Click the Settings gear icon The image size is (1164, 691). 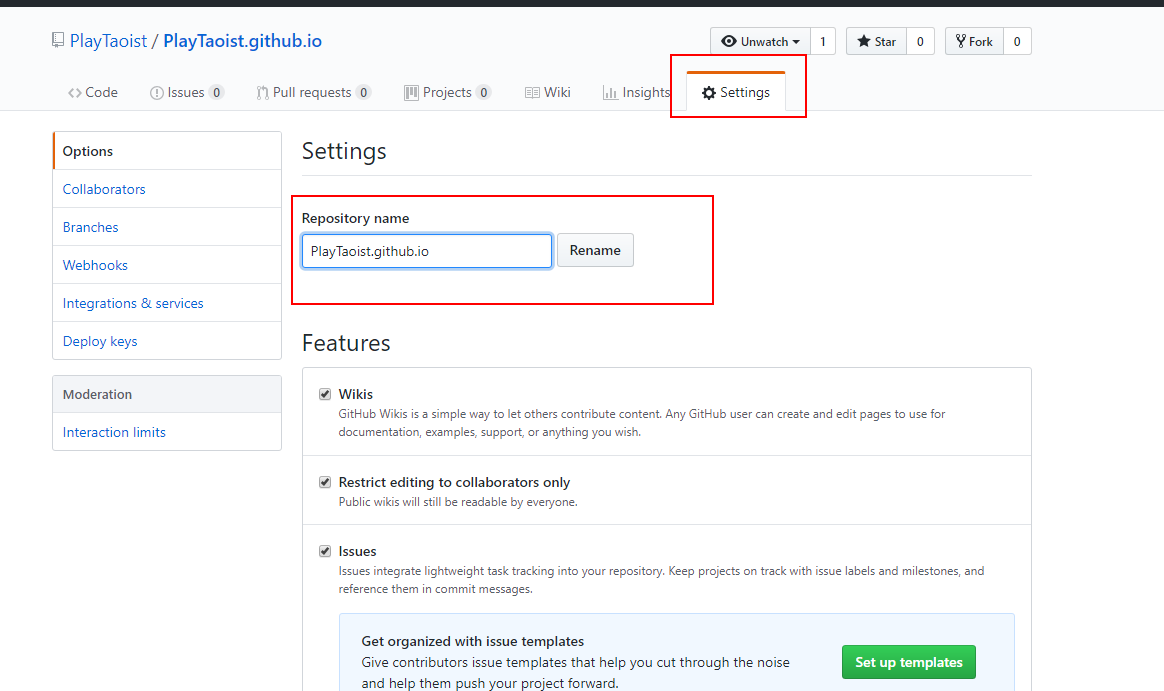[709, 93]
